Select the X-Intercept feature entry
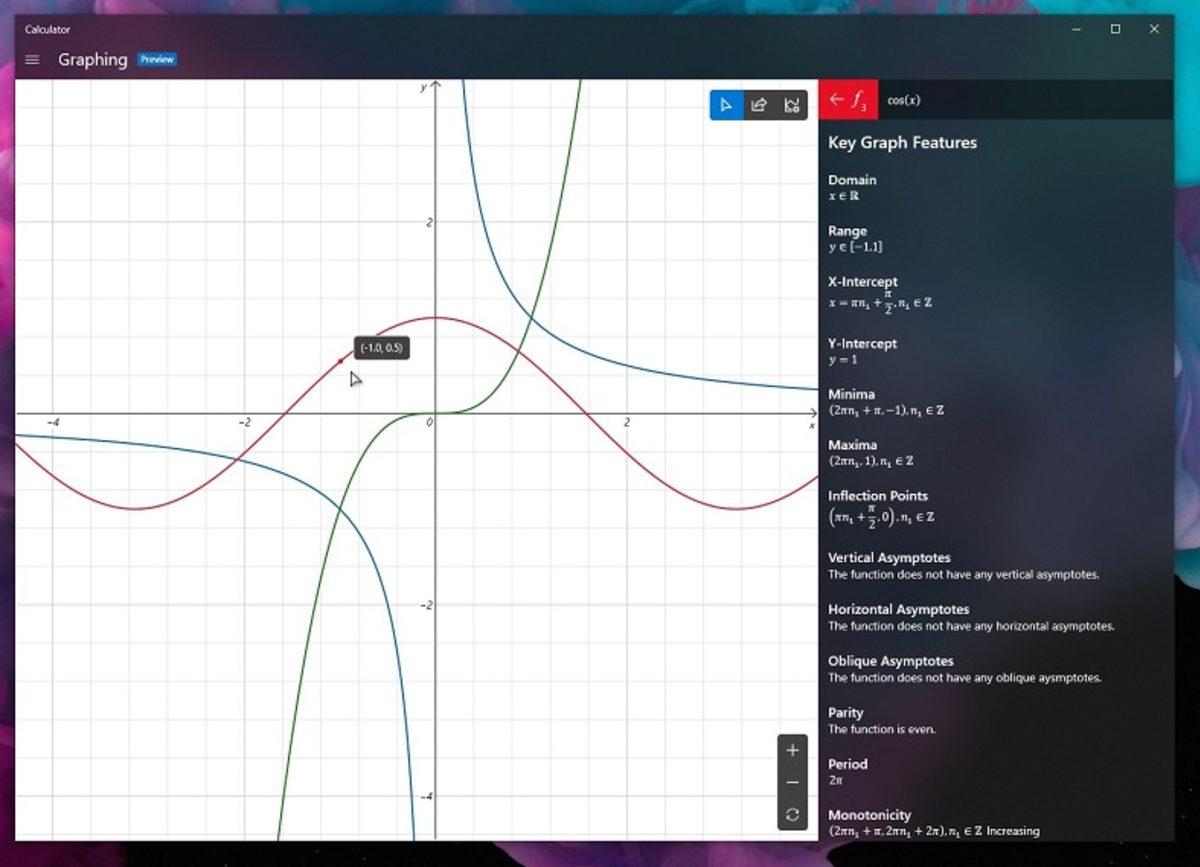Image resolution: width=1200 pixels, height=867 pixels. [862, 282]
